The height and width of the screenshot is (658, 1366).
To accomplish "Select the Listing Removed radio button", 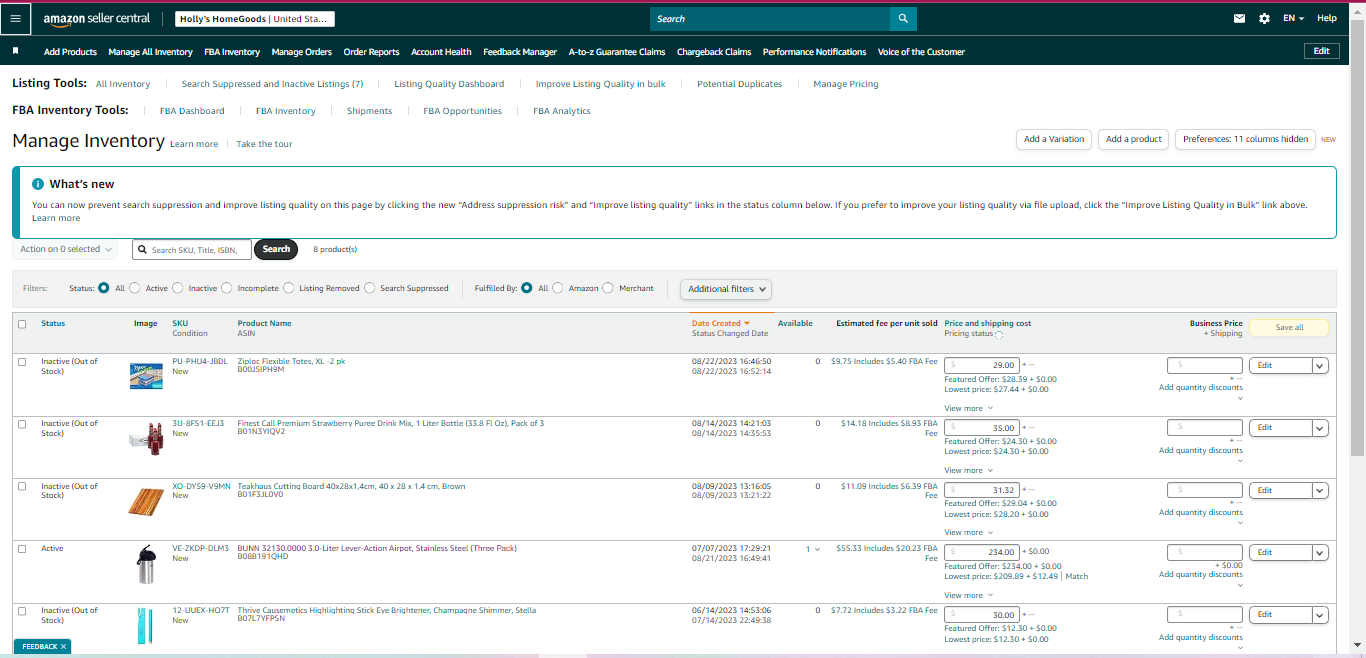I will tap(289, 288).
